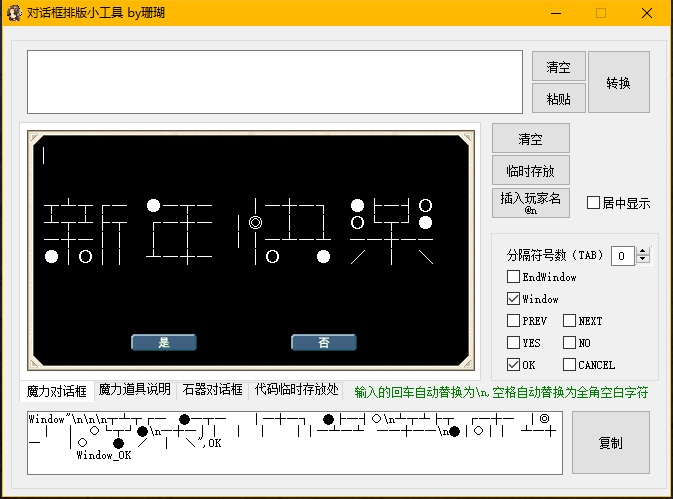
Task: Click the 清空 button above 粘贴
Action: click(558, 67)
